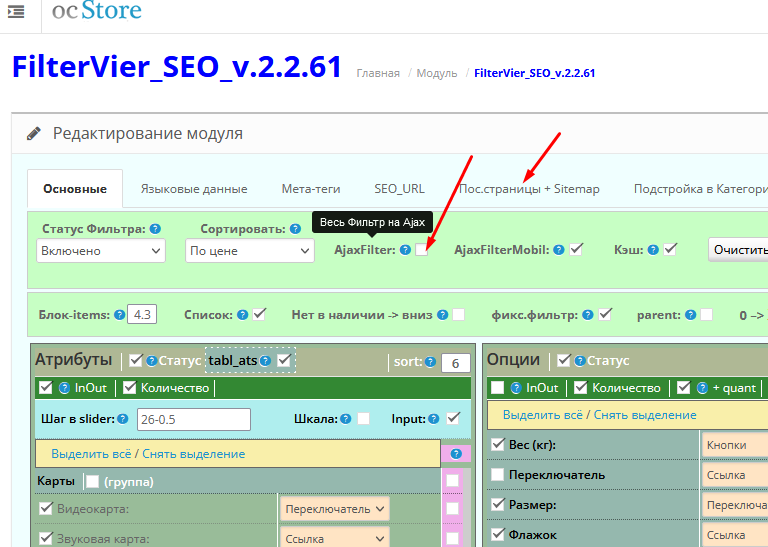Click help icon next to Сортировать

[x=295, y=229]
